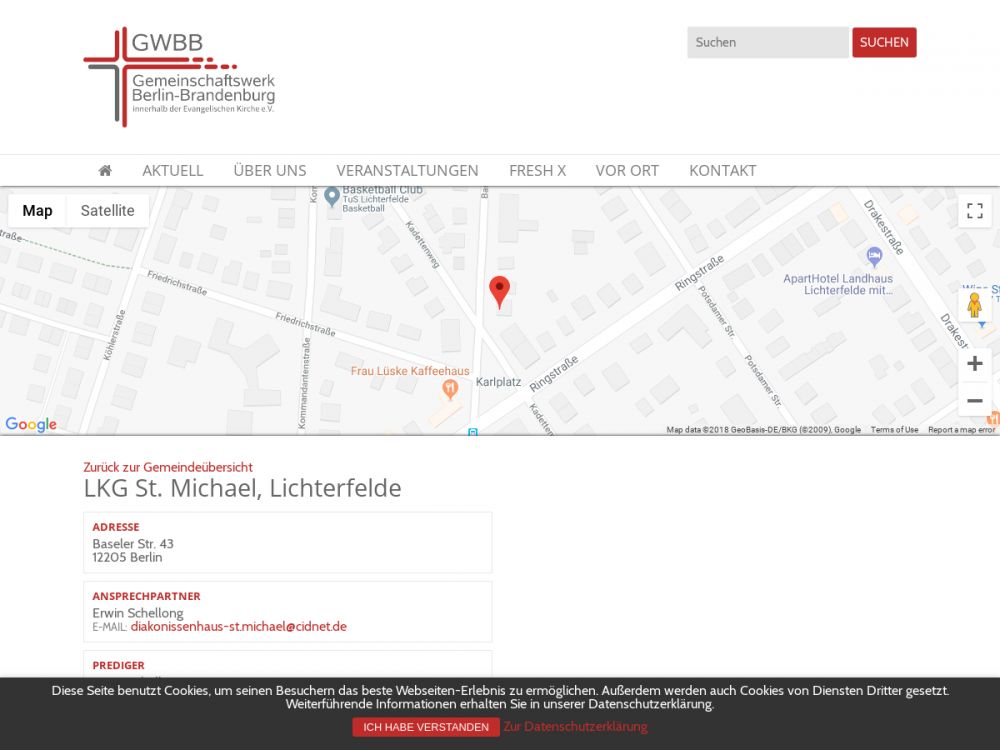The image size is (1000, 750).
Task: Open the Vor Ort menu
Action: (x=627, y=170)
